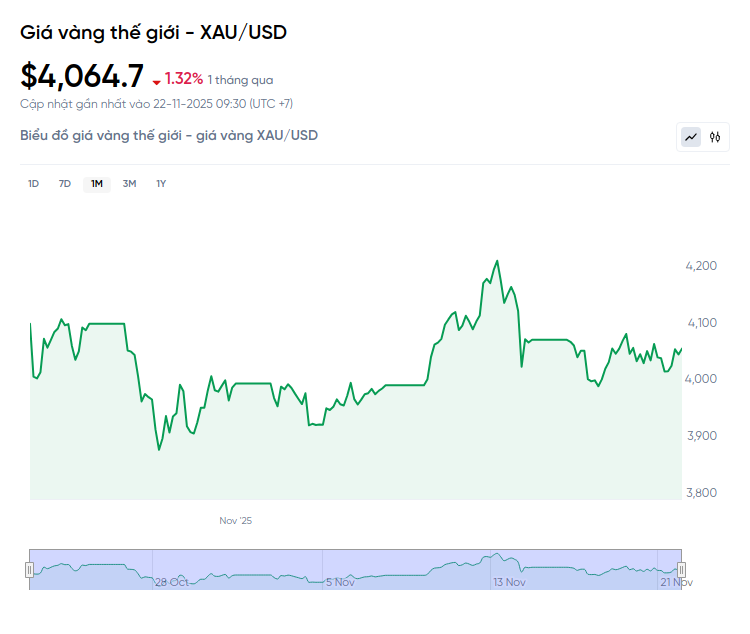
Task: Click the red down-arrow change indicator
Action: 156,81
